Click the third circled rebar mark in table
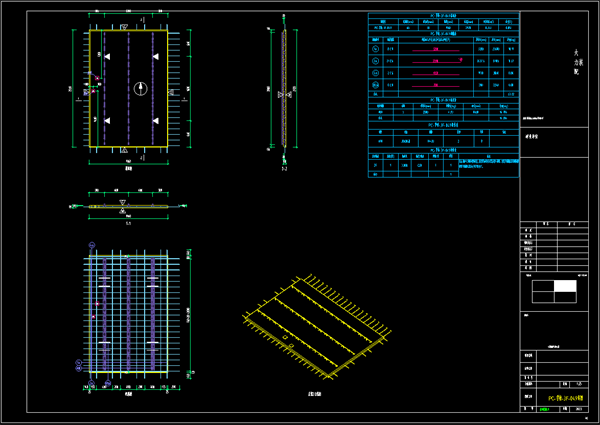The height and width of the screenshot is (425, 600). (375, 73)
